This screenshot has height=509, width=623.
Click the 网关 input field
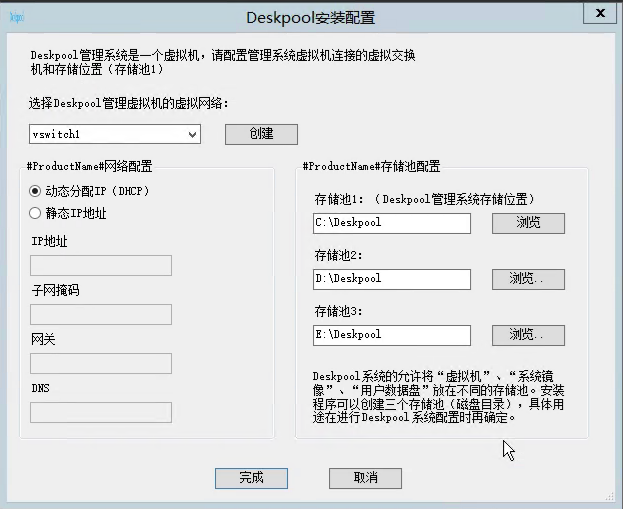click(101, 363)
